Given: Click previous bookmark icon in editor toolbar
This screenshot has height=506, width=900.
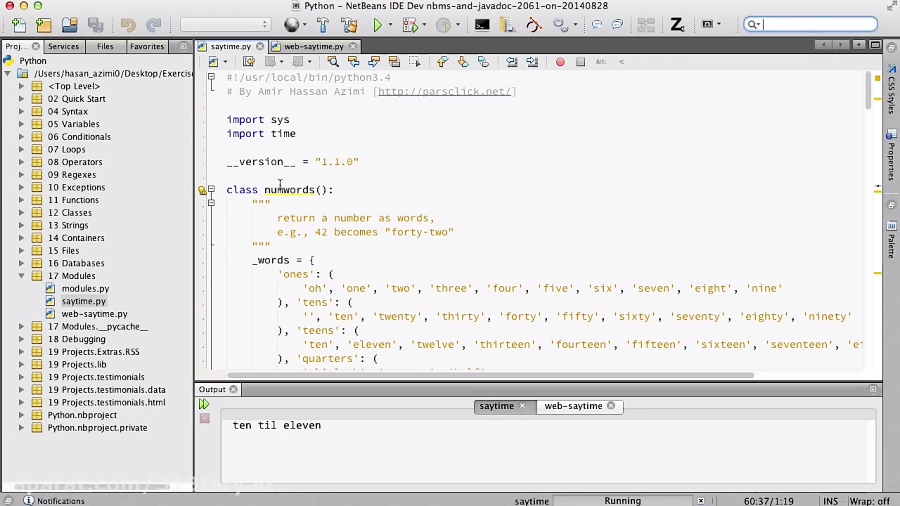Looking at the screenshot, I should (x=442, y=62).
